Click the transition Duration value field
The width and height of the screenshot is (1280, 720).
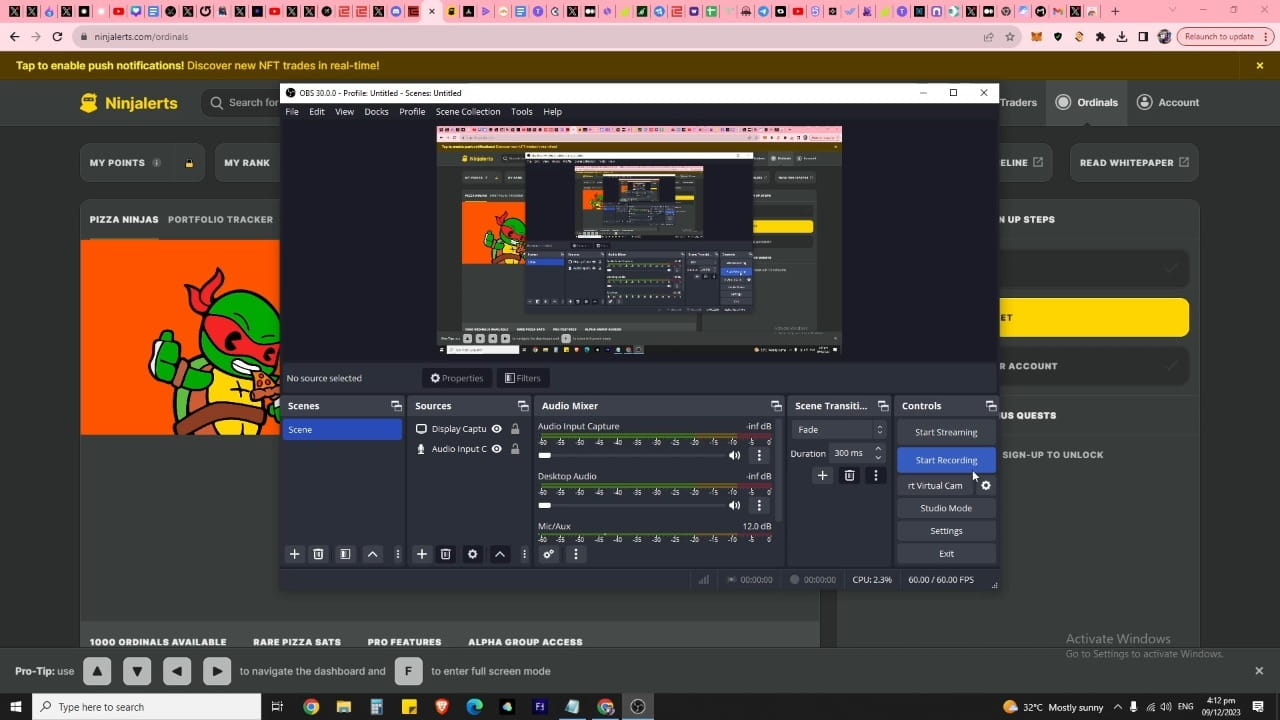click(x=851, y=453)
